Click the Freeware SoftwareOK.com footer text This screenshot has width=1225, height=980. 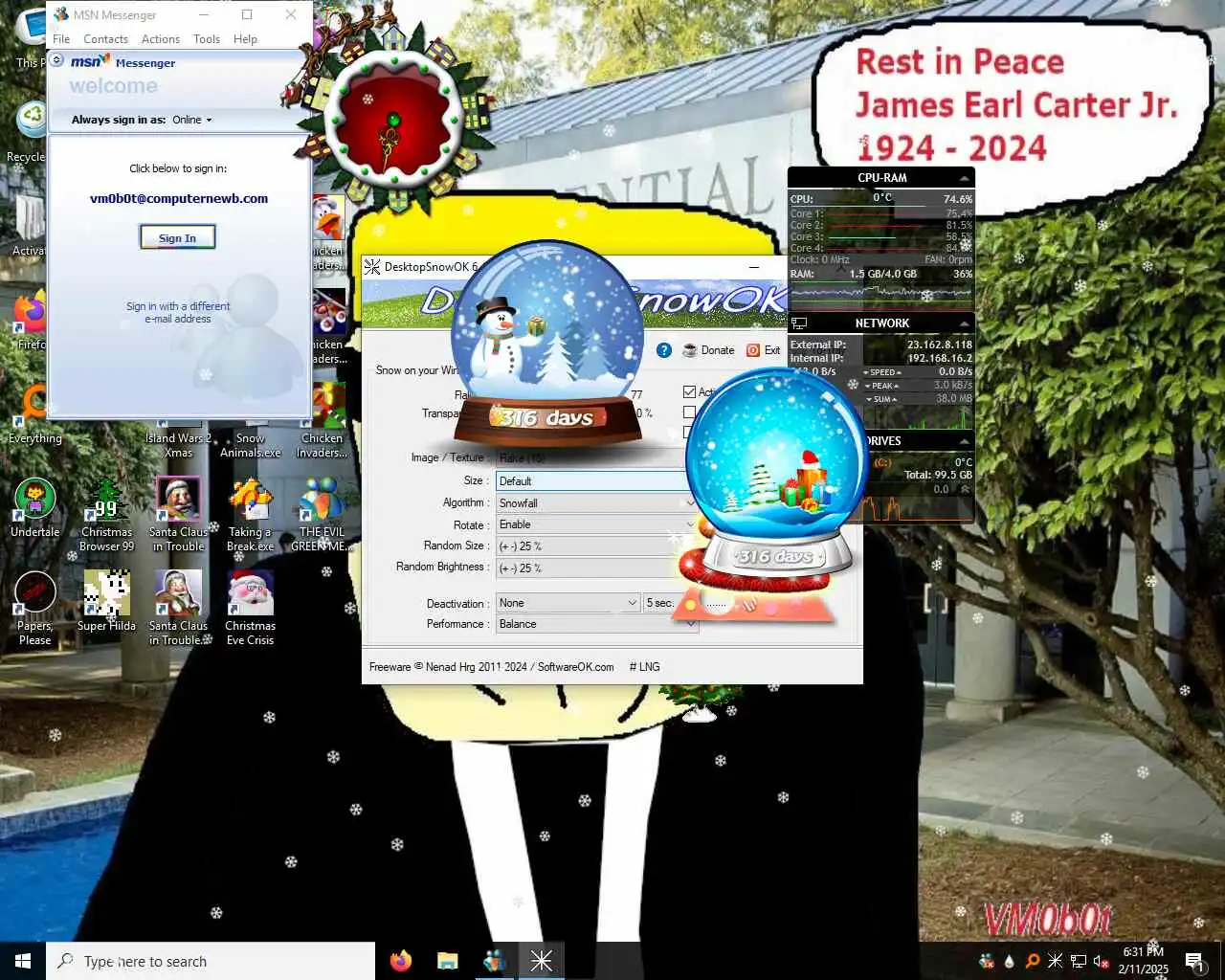click(492, 667)
